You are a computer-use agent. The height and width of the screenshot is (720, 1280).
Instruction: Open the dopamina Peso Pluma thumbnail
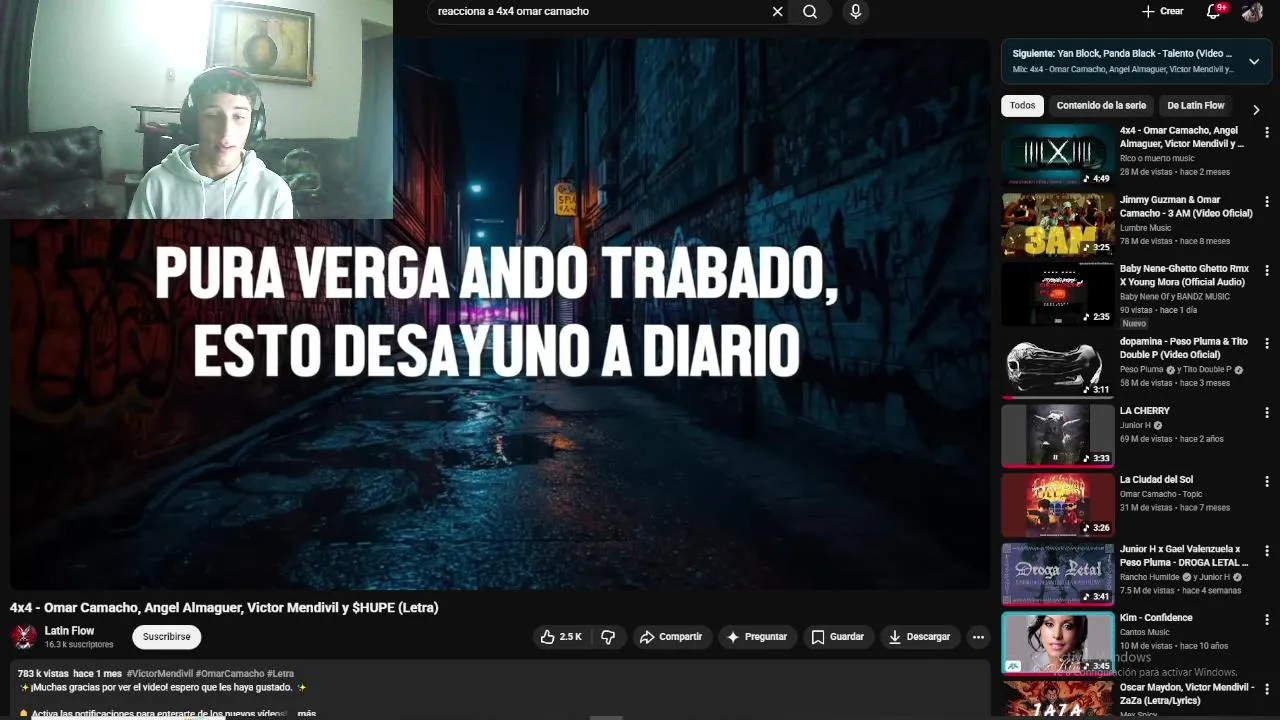point(1057,367)
